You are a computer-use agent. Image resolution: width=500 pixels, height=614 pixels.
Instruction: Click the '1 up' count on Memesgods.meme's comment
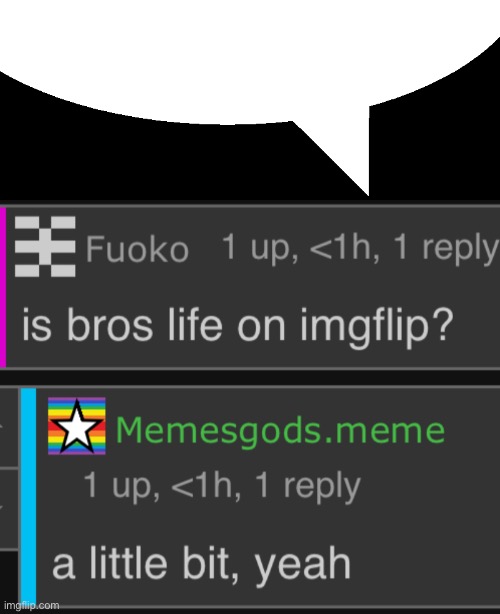click(122, 487)
